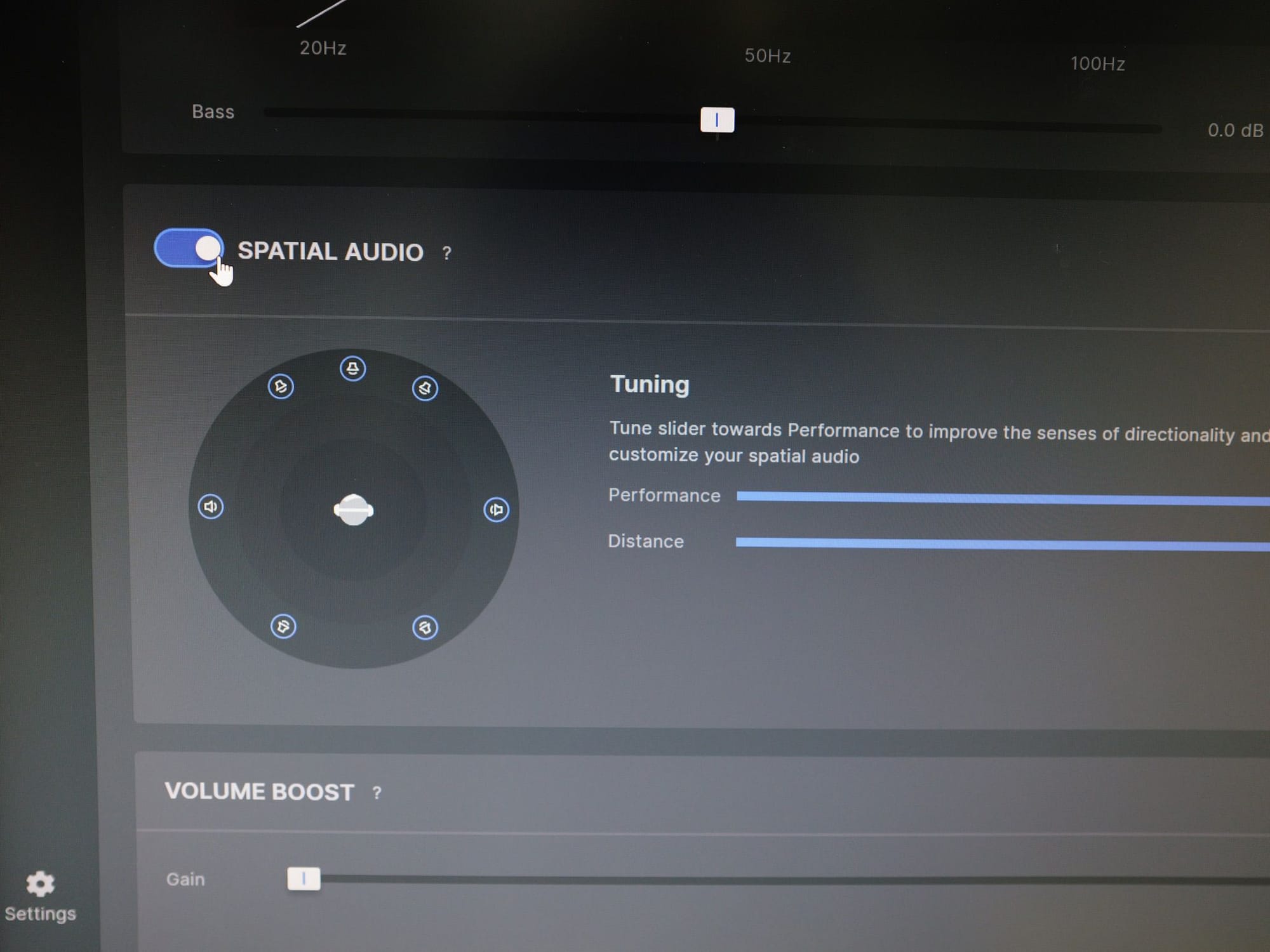Select the rear left speaker icon

[283, 626]
